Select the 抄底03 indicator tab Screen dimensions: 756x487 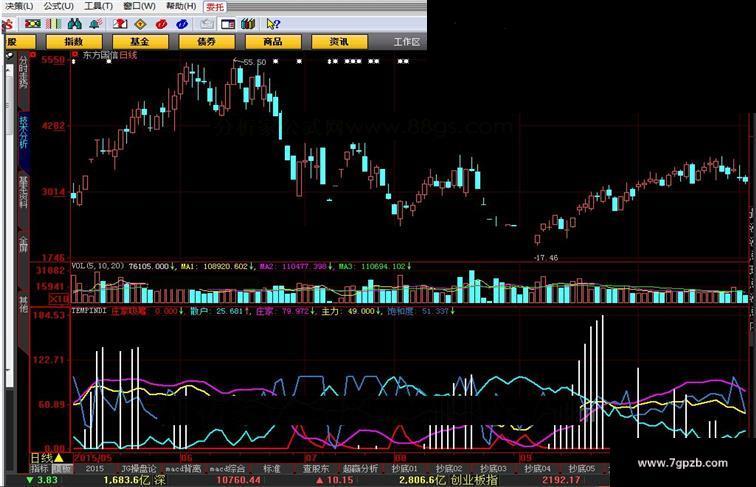[493, 468]
